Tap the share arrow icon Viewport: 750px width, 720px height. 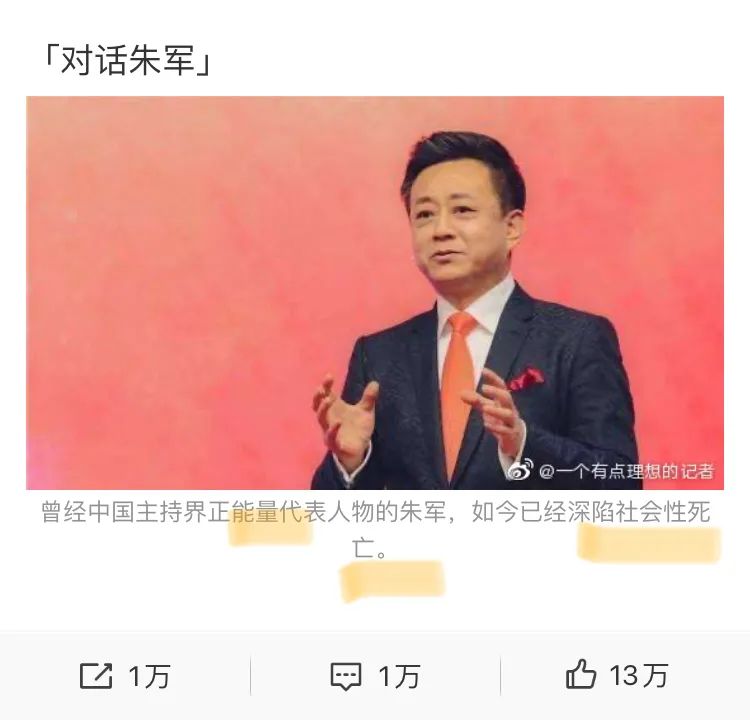pyautogui.click(x=96, y=676)
